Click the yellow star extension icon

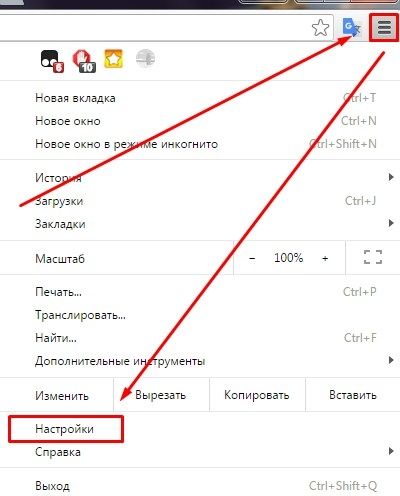[114, 59]
